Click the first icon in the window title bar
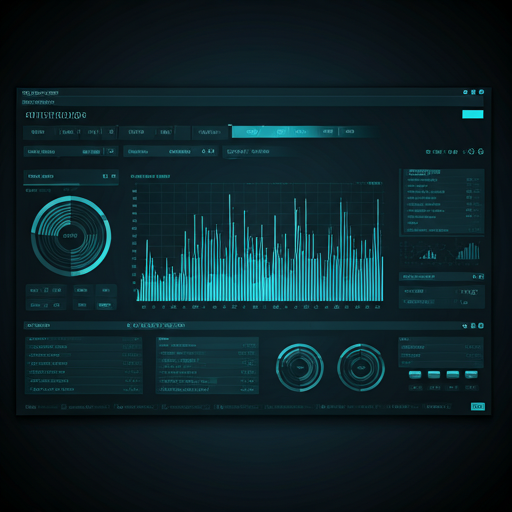Screen dimensions: 512x512 (x=465, y=92)
